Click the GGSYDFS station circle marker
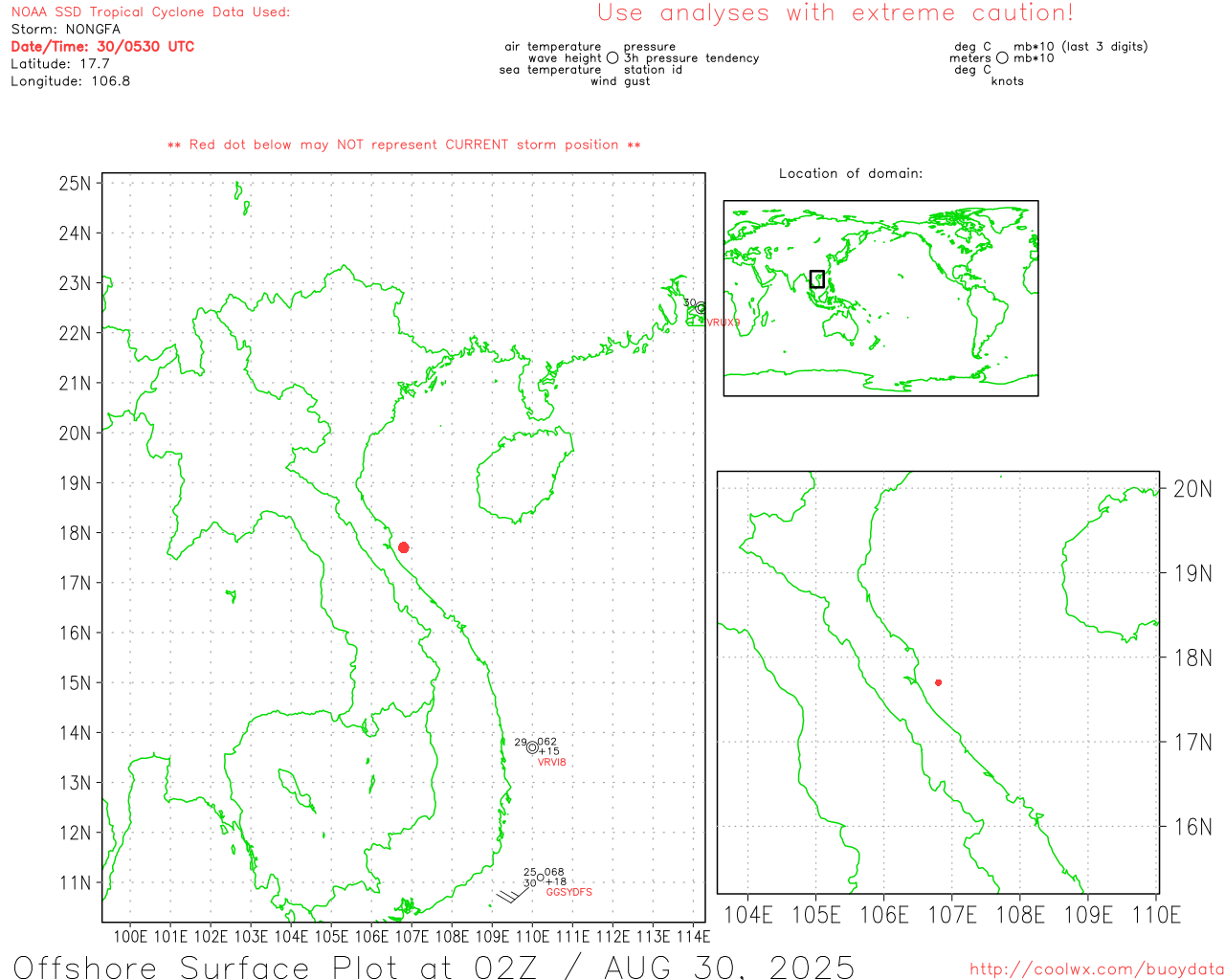The height and width of the screenshot is (980, 1225). [x=541, y=878]
